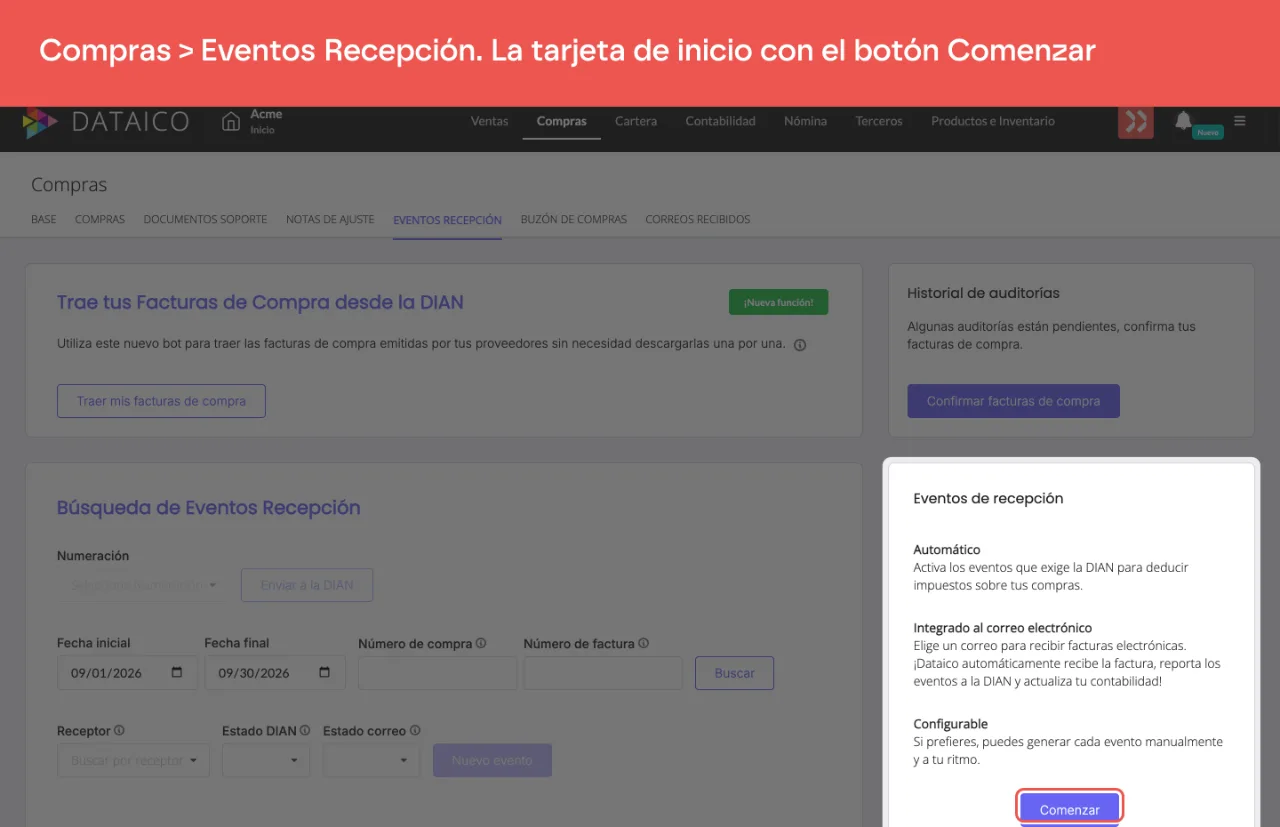Viewport: 1280px width, 827px height.
Task: Click Traer mis facturas de compra
Action: [161, 401]
